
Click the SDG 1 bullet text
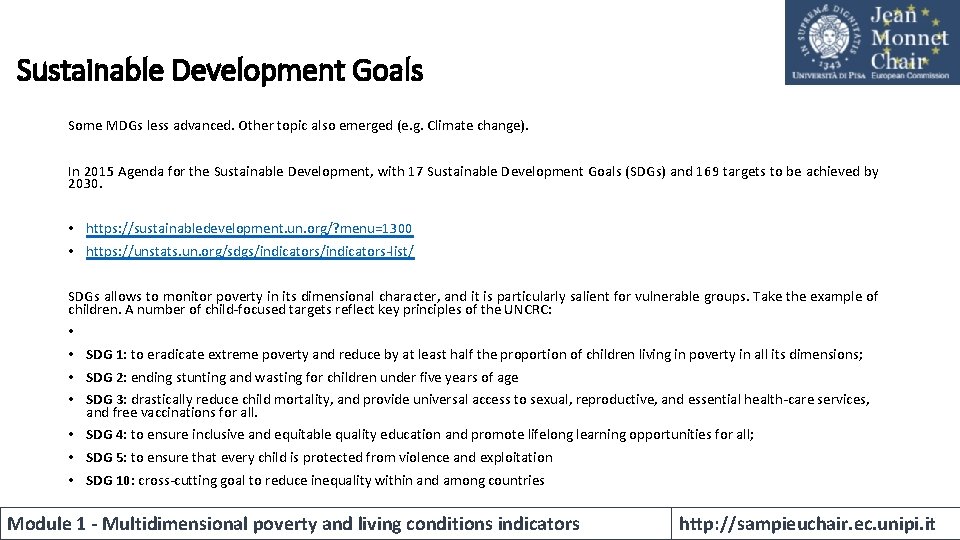click(x=474, y=354)
